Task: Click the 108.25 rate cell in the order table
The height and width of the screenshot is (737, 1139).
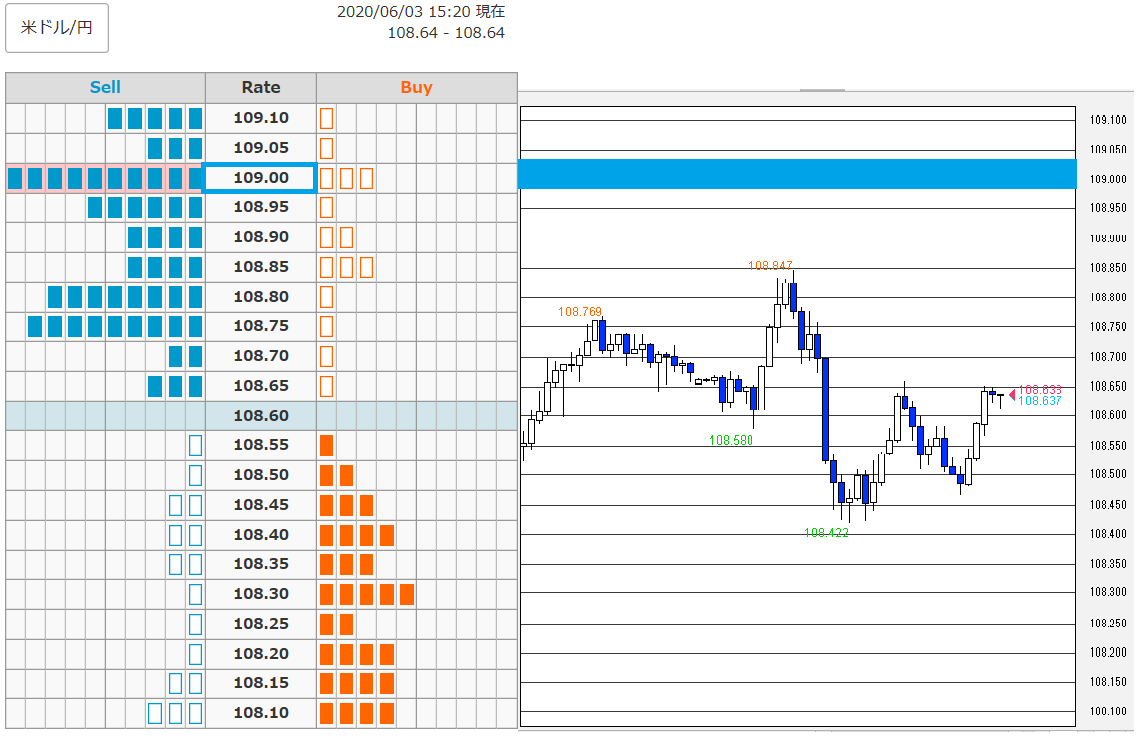Action: click(x=261, y=624)
